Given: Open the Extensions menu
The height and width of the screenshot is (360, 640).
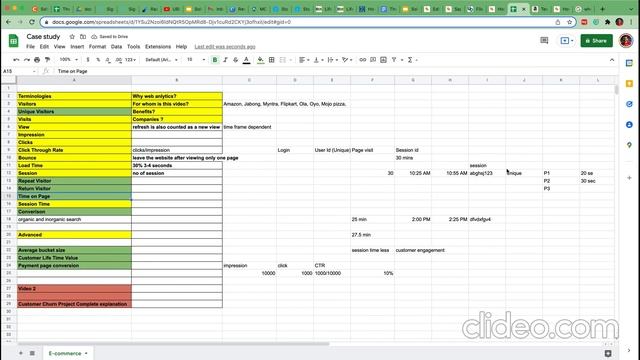Looking at the screenshot, I should (x=158, y=47).
